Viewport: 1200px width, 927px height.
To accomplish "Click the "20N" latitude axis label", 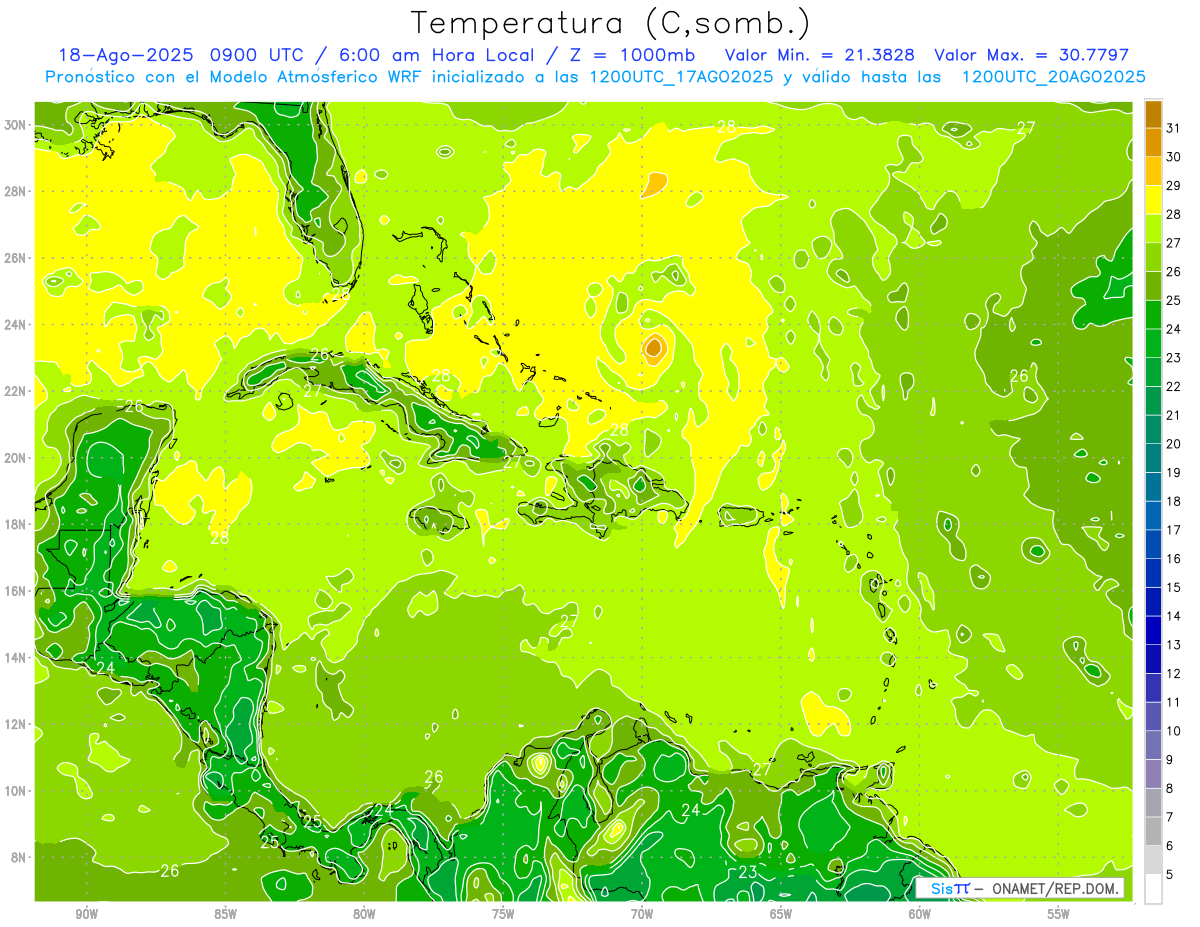I will 17,458.
